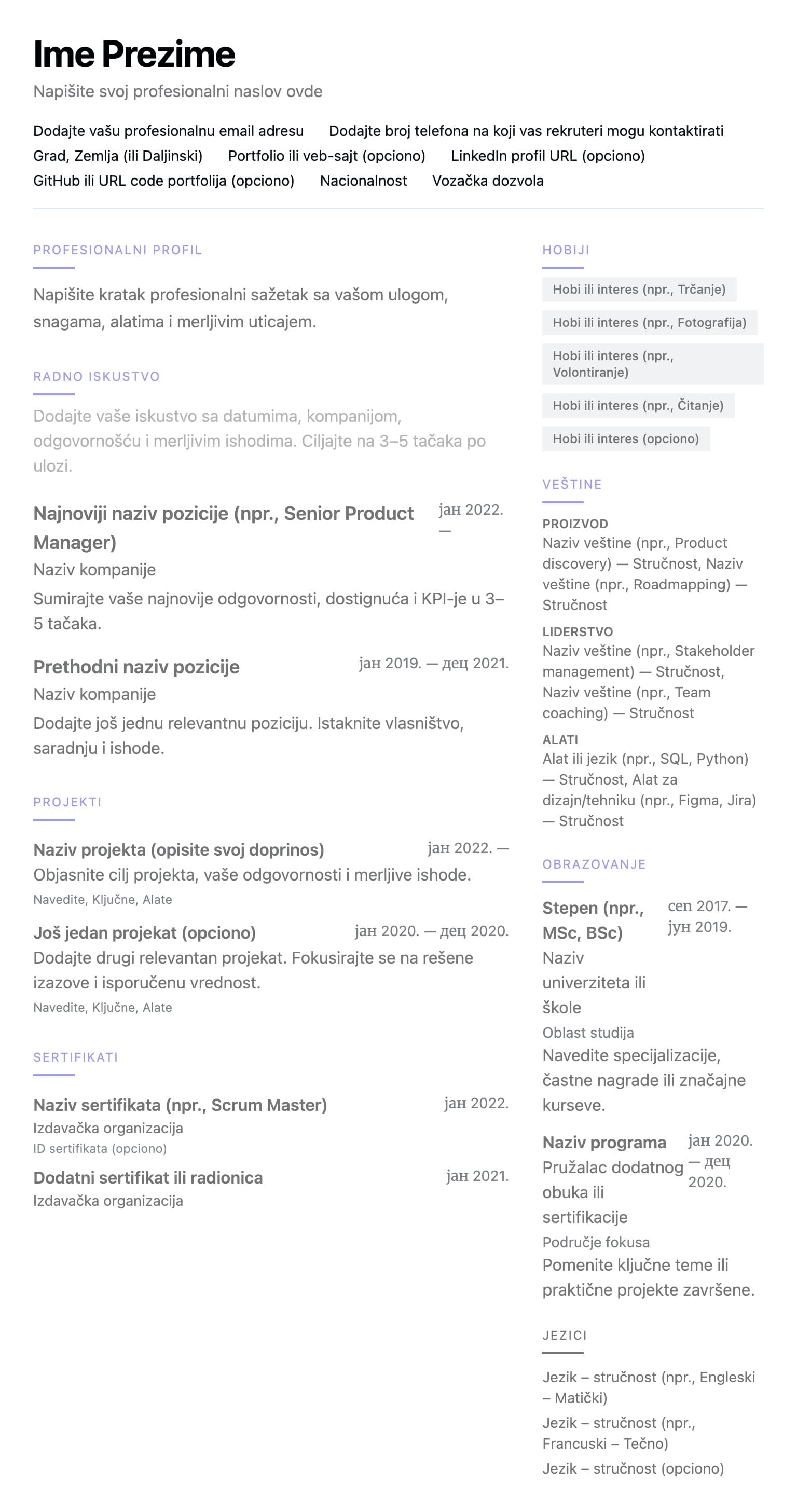Click the professional email address field
Screen dimensions: 797x1512
point(168,131)
